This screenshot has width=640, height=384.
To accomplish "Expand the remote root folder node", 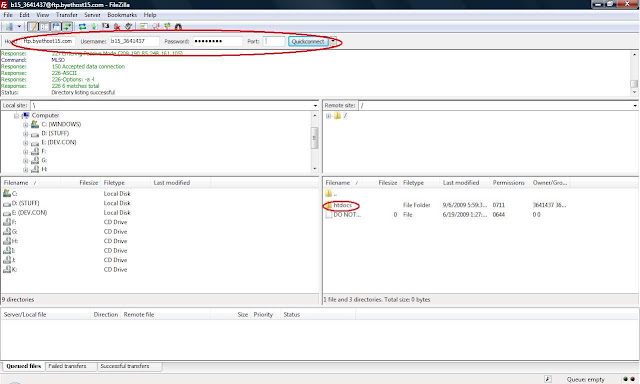I will coord(328,116).
